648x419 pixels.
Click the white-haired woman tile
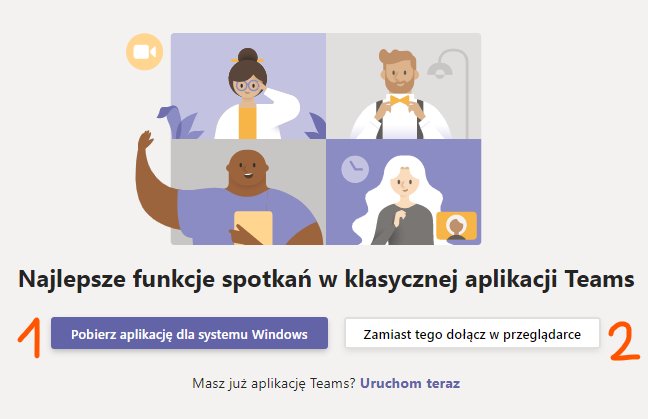[x=403, y=192]
